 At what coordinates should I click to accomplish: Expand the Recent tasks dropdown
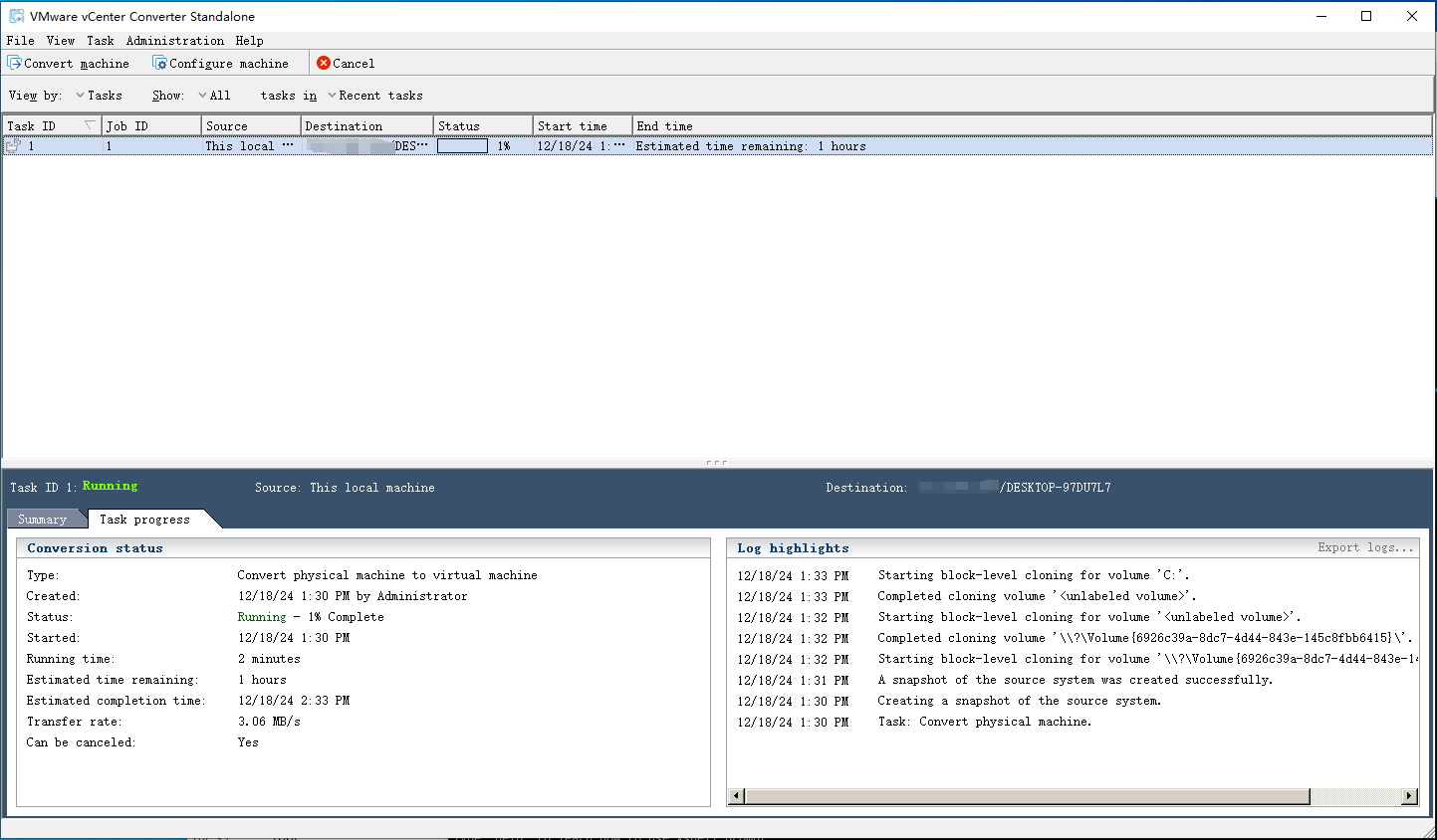(375, 96)
